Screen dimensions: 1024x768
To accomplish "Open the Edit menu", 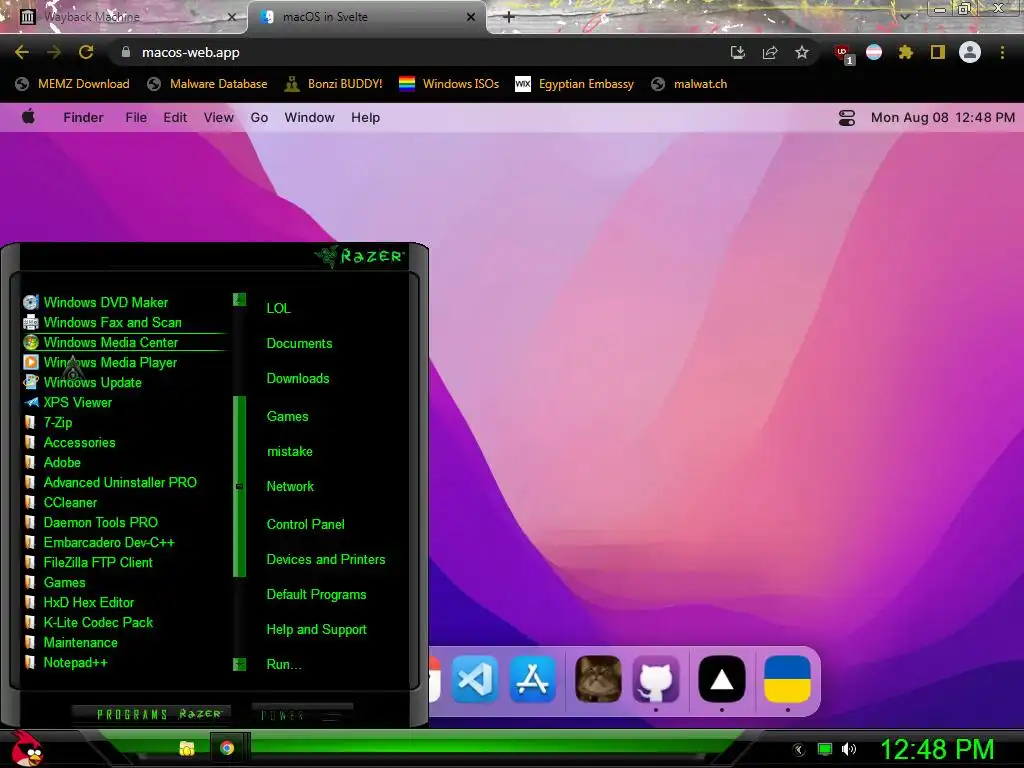I will (175, 118).
